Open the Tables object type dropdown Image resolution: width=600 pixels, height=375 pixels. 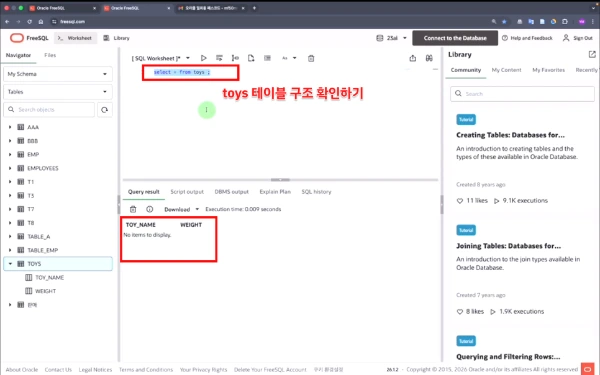pos(58,92)
